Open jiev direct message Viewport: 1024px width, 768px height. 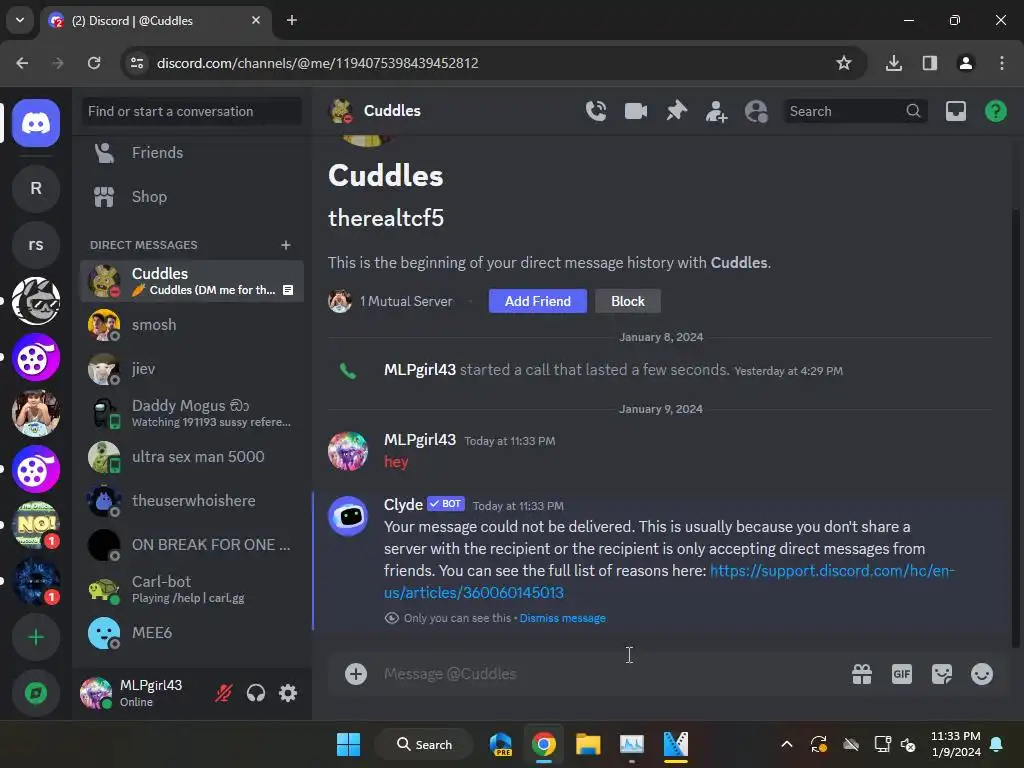pyautogui.click(x=191, y=369)
